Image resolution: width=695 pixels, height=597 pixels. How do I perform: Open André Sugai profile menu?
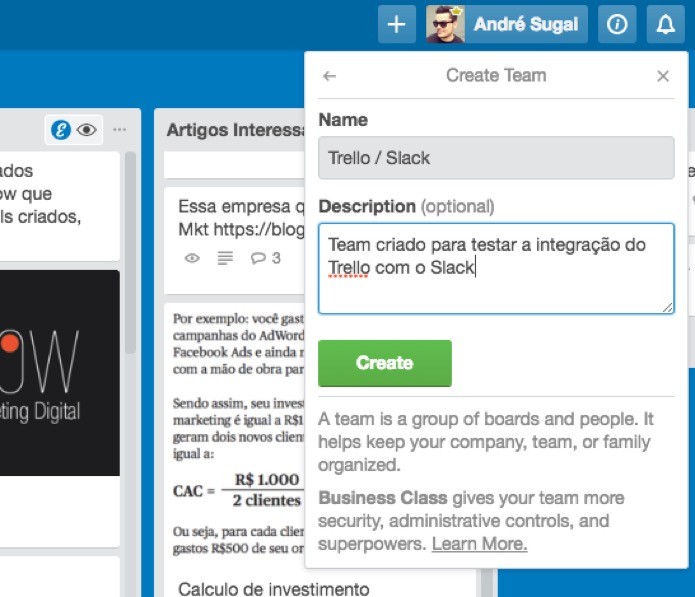[507, 24]
